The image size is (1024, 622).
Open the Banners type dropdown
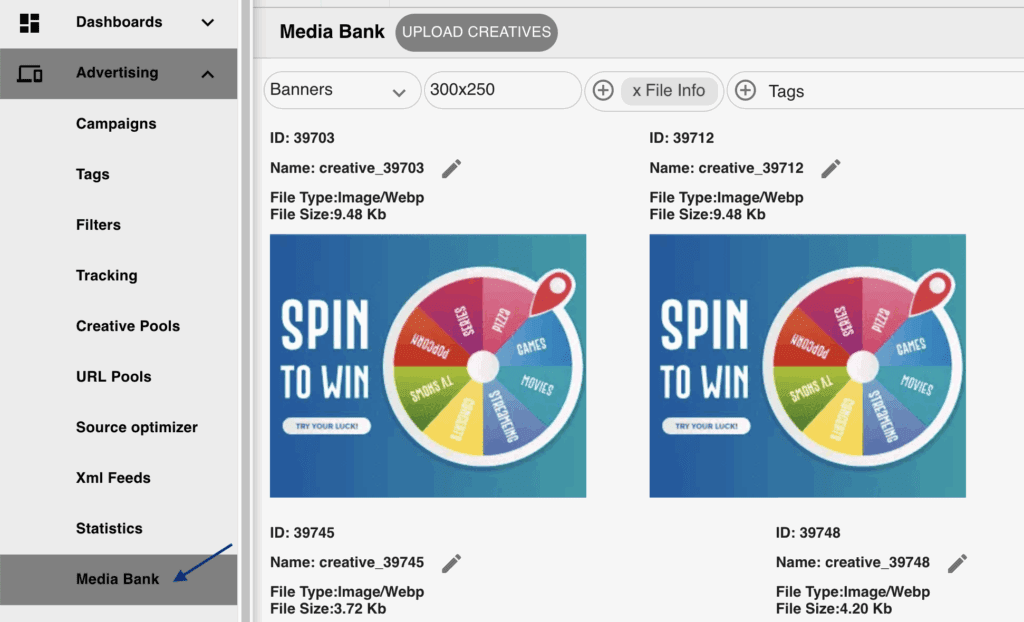point(340,90)
